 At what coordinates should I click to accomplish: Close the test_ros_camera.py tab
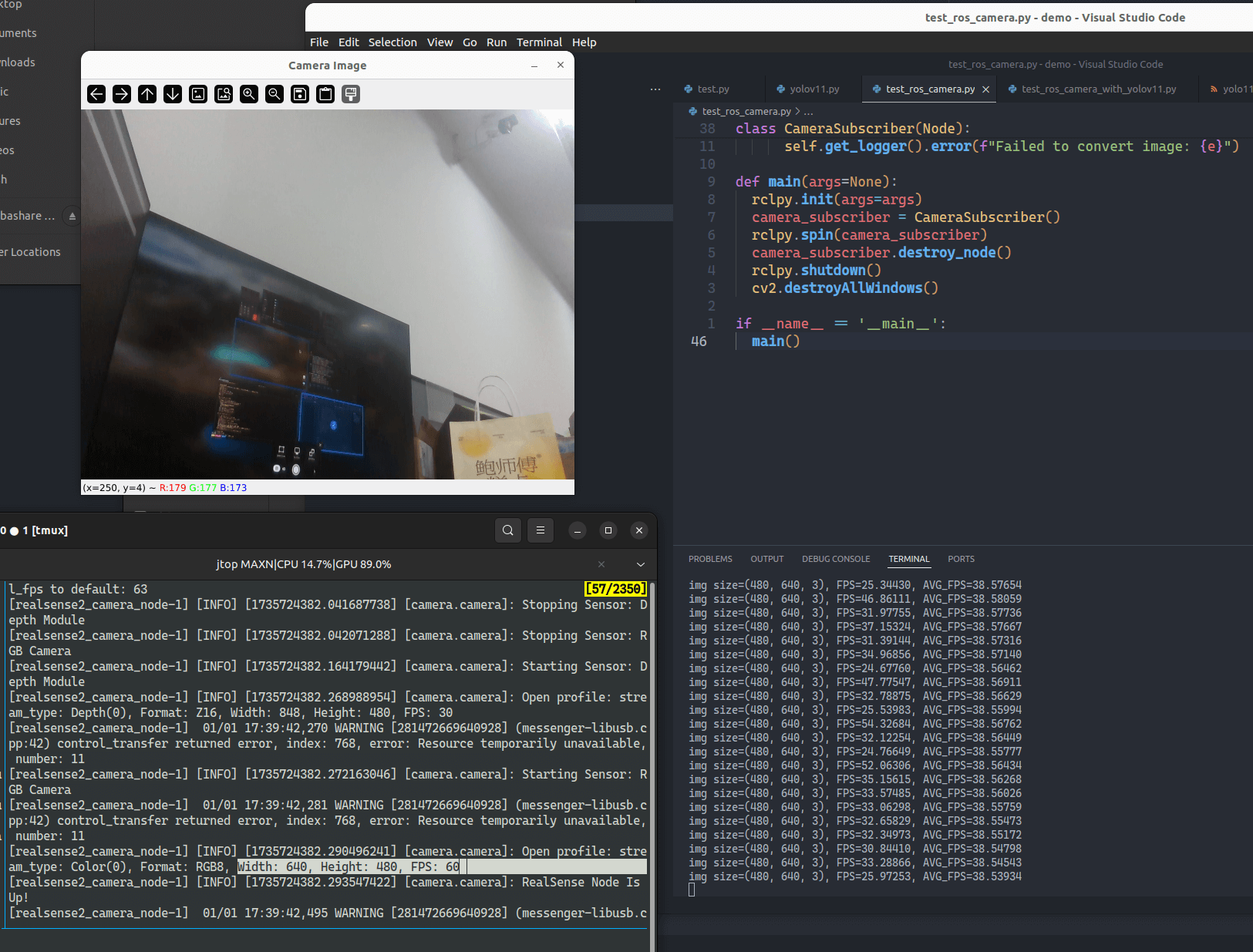pyautogui.click(x=985, y=89)
